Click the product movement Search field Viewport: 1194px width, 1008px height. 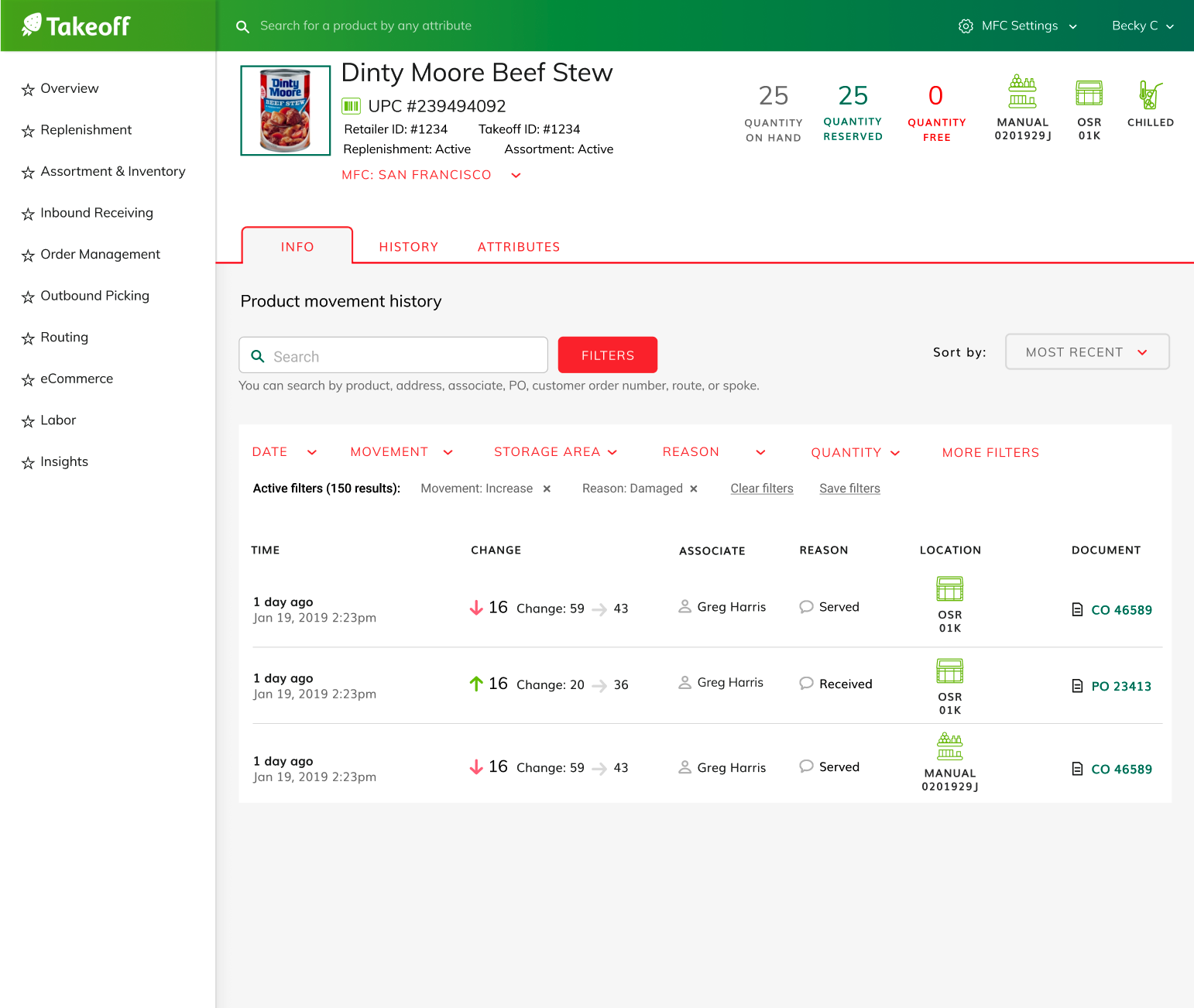pyautogui.click(x=393, y=355)
